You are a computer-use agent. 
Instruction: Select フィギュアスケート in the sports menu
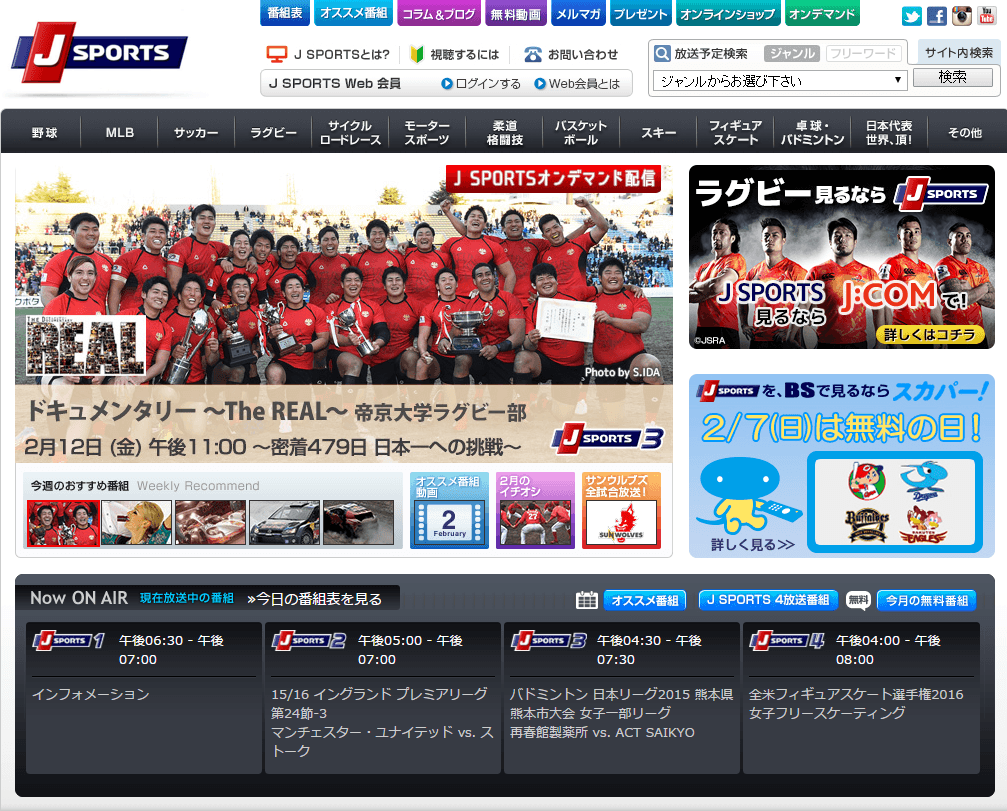point(735,132)
